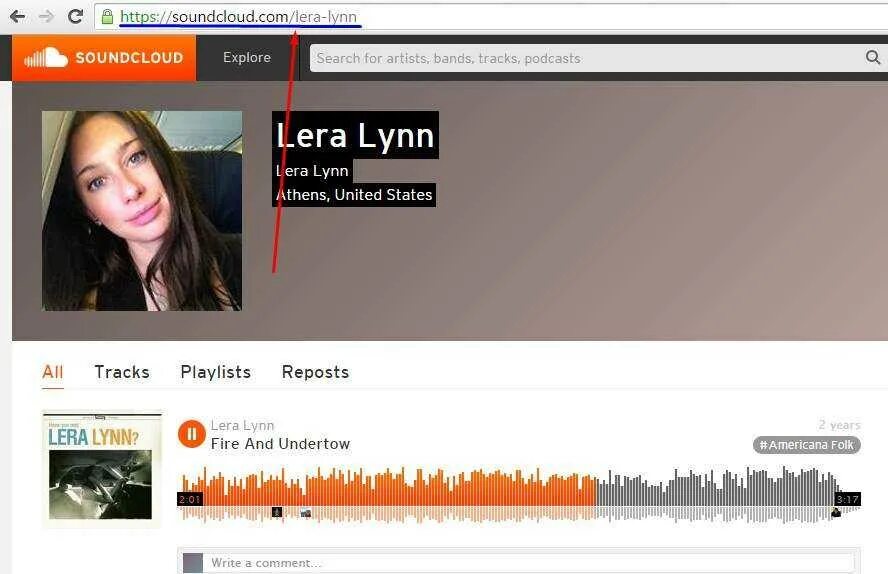The image size is (888, 574).
Task: Open the Lera Lynn artist link above the track
Action: [242, 425]
